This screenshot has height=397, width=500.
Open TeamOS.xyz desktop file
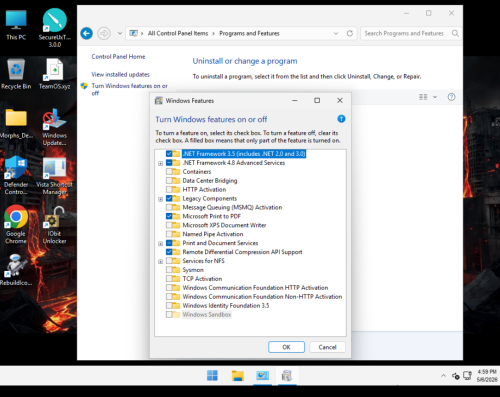tap(55, 74)
